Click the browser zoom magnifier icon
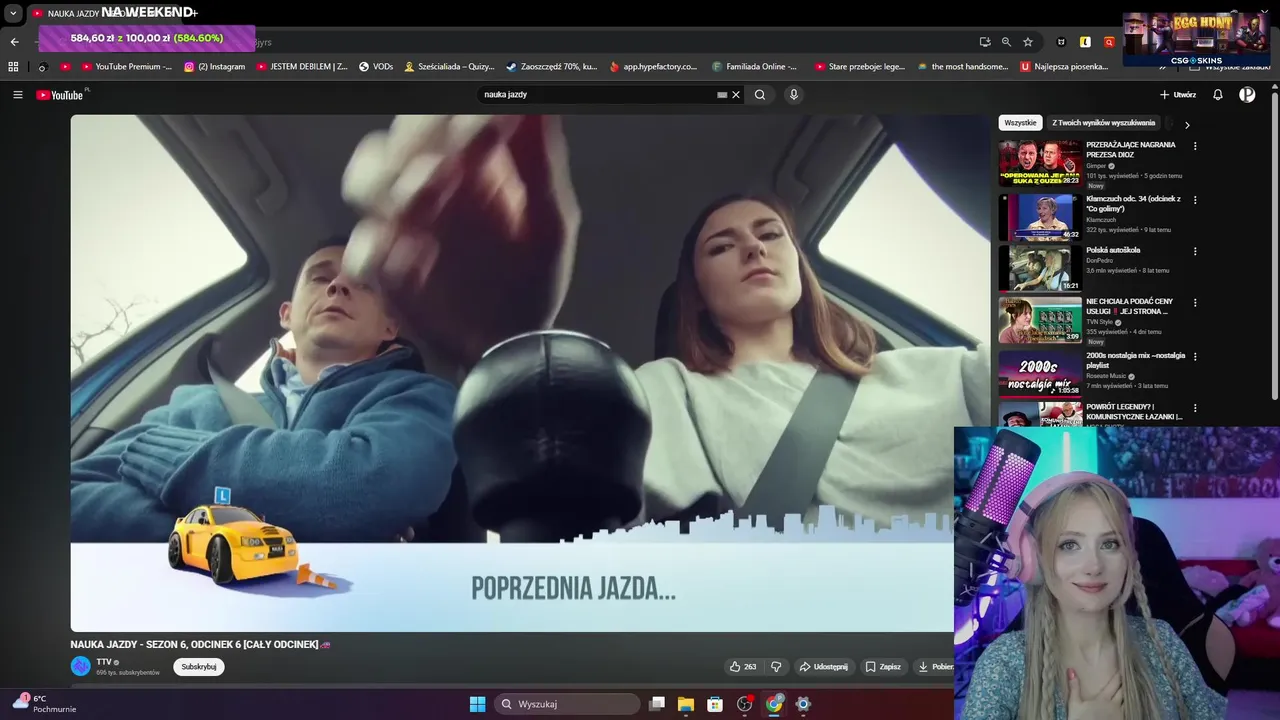1280x720 pixels. 1006,42
